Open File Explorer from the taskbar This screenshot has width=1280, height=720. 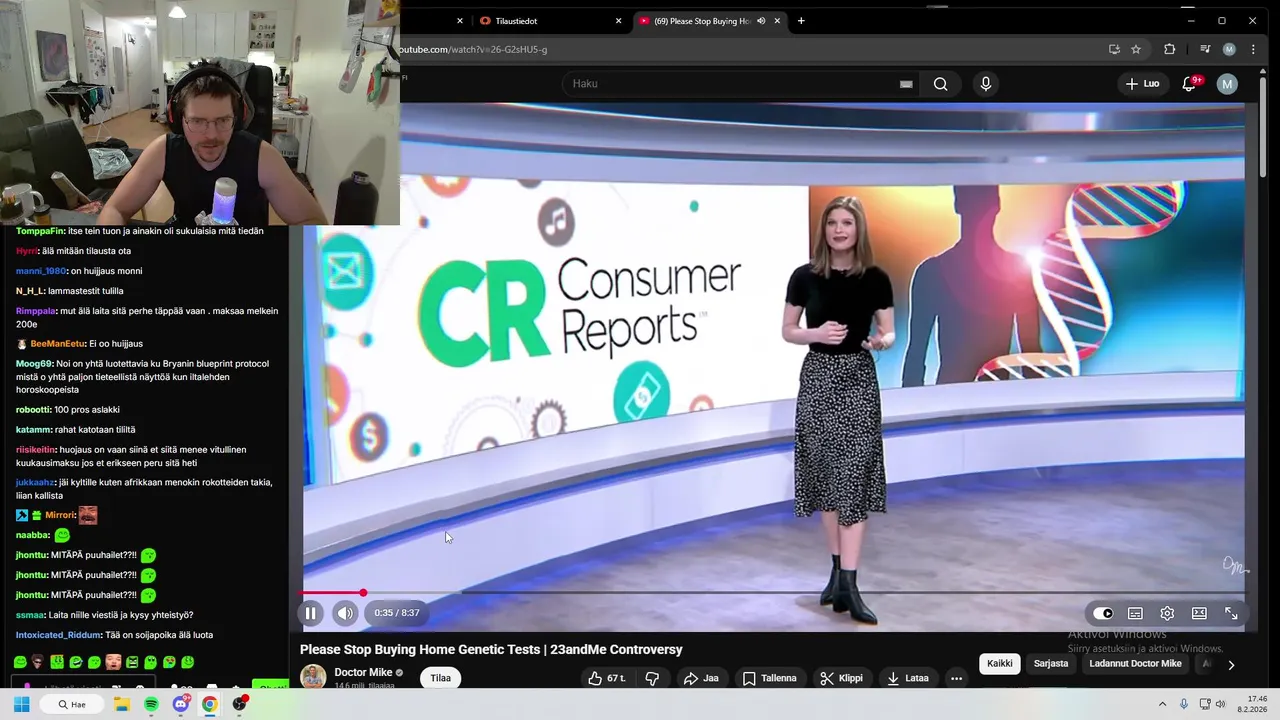[x=122, y=704]
